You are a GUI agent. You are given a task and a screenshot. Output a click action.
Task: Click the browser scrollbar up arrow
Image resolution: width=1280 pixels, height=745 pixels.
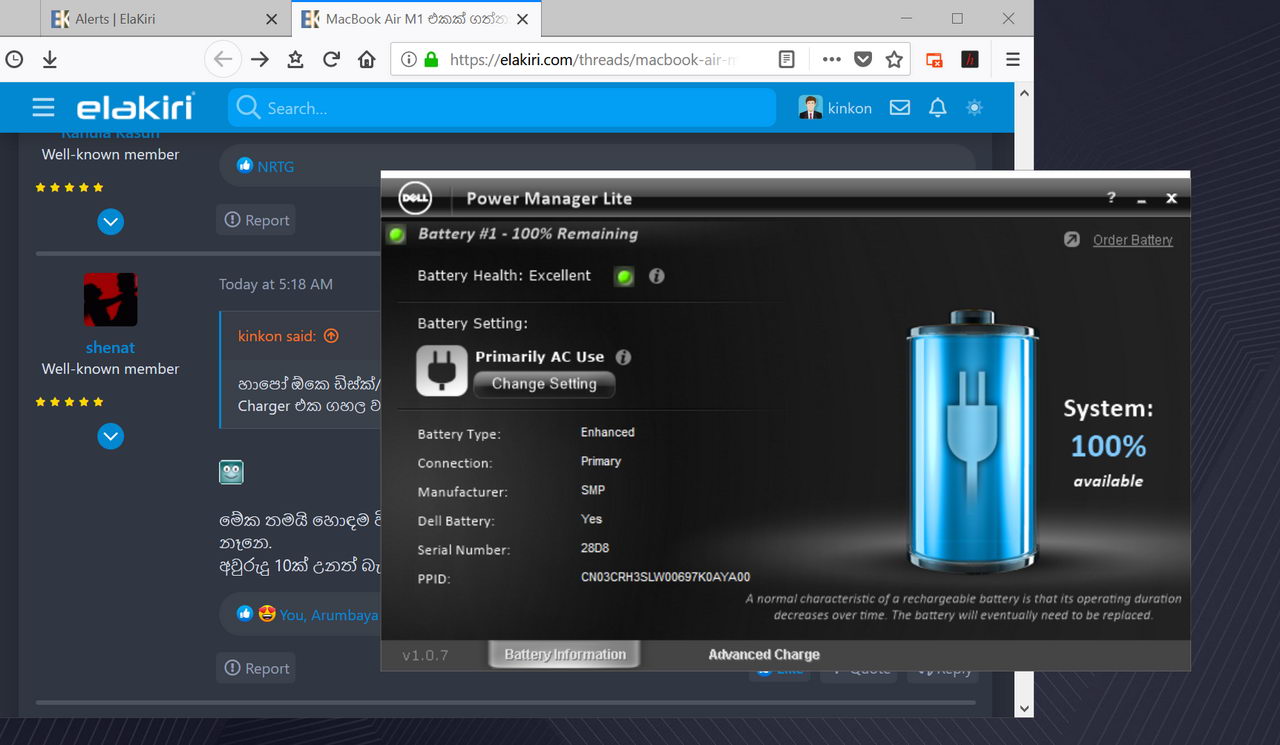point(1023,93)
